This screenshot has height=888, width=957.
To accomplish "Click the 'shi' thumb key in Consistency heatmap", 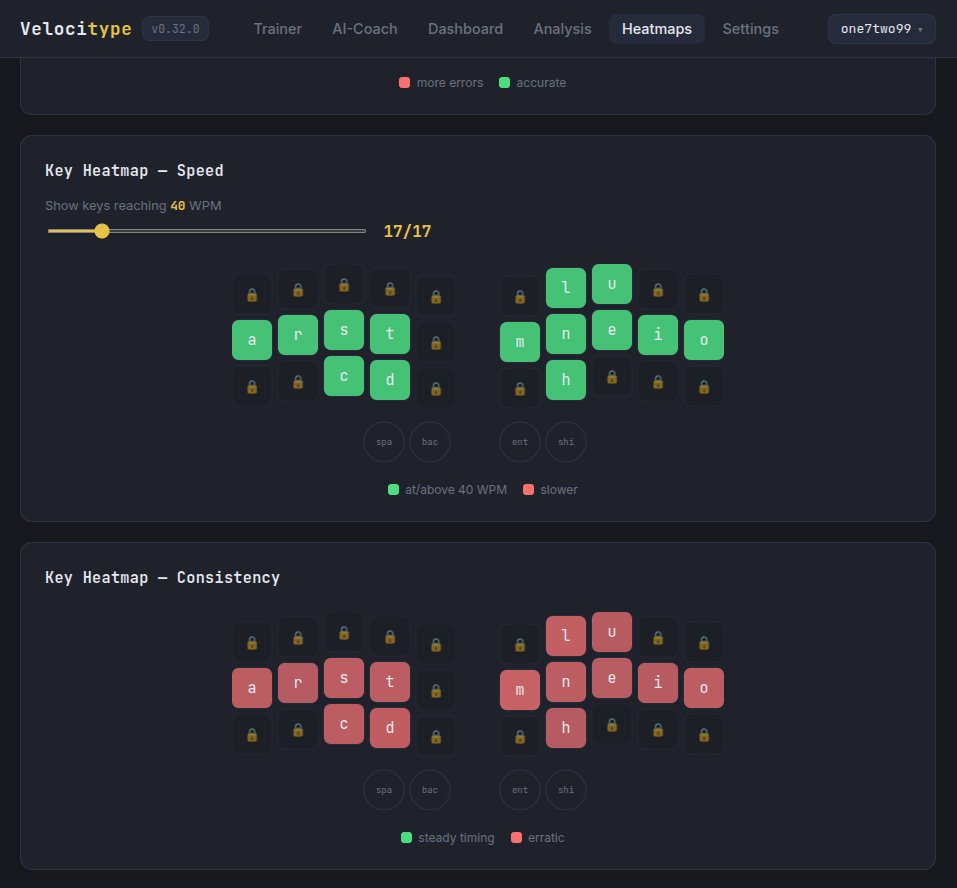I will 566,790.
